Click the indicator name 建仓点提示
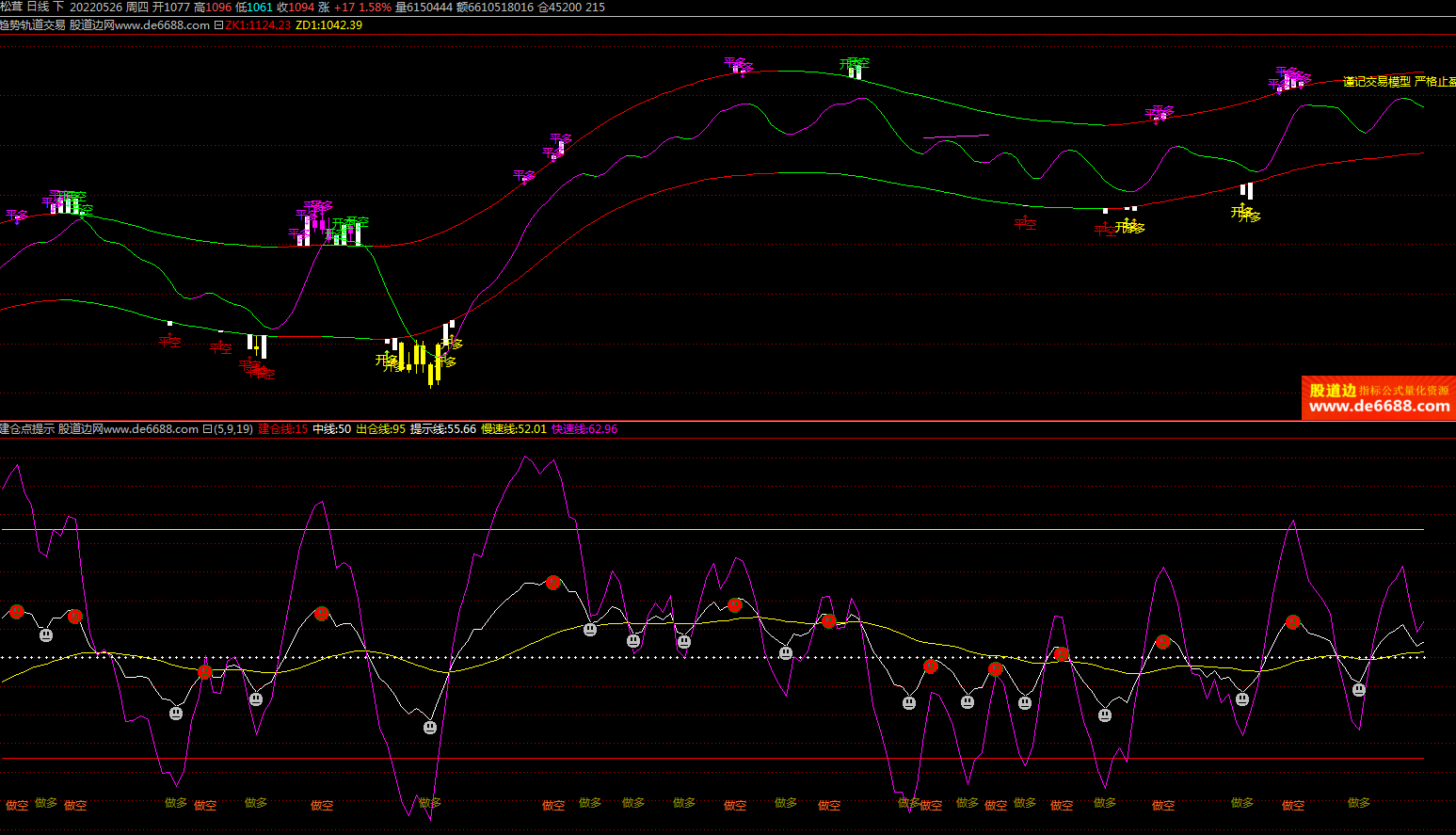Screen dimensions: 1456x835 point(27,429)
